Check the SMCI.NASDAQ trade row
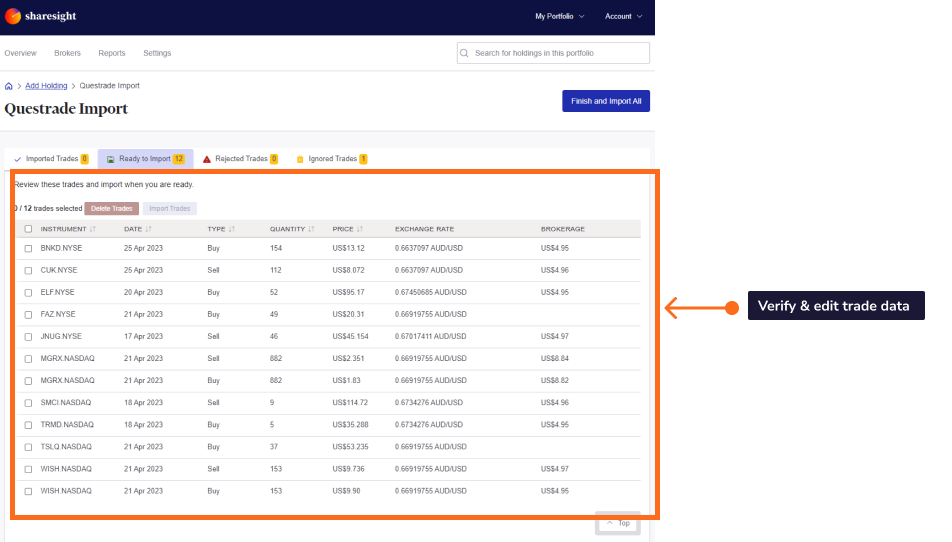This screenshot has width=952, height=542. pyautogui.click(x=29, y=403)
